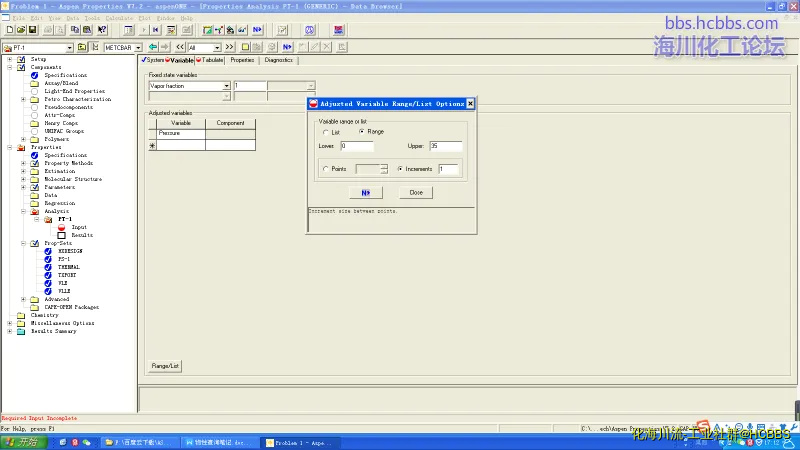Click the Range/List button
The height and width of the screenshot is (450, 800).
[165, 366]
